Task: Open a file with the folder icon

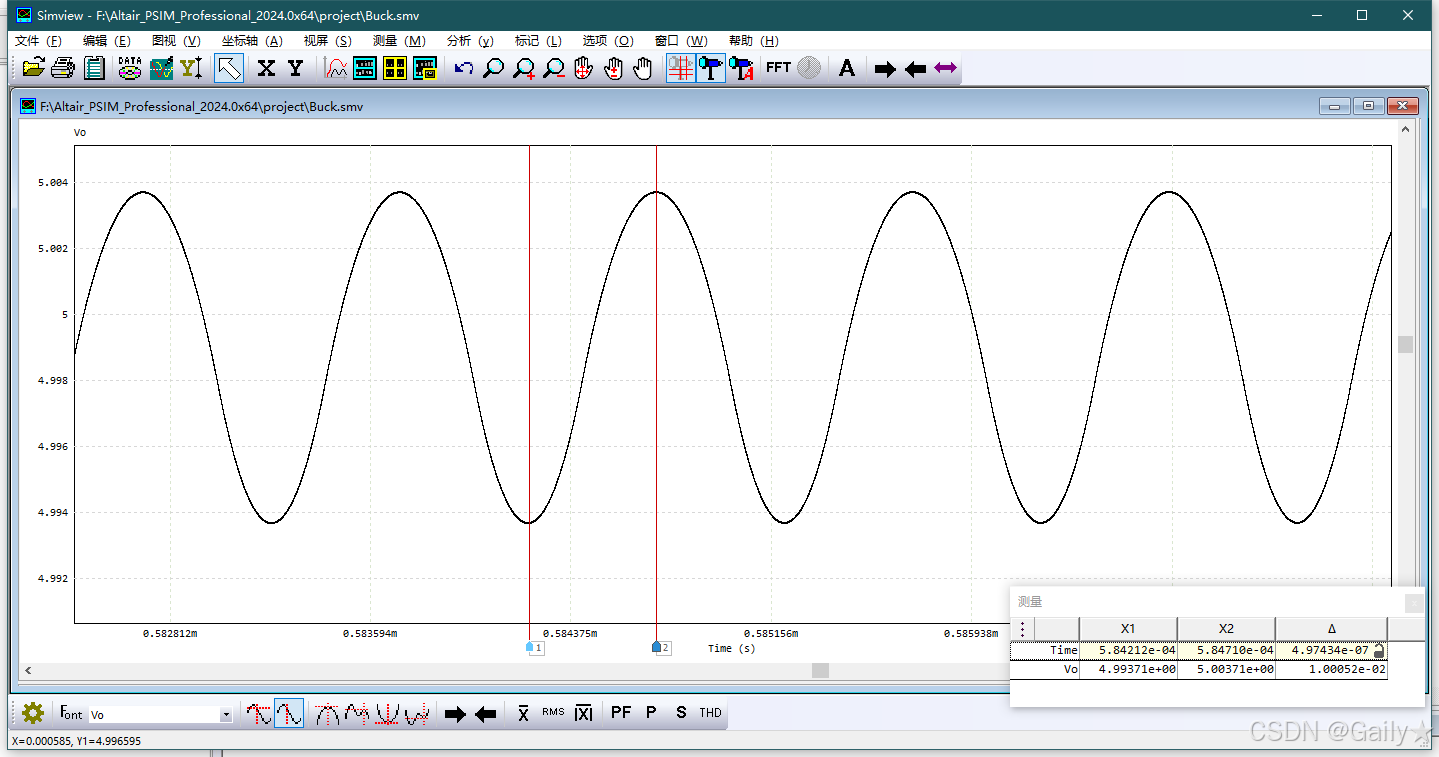Action: pos(34,68)
